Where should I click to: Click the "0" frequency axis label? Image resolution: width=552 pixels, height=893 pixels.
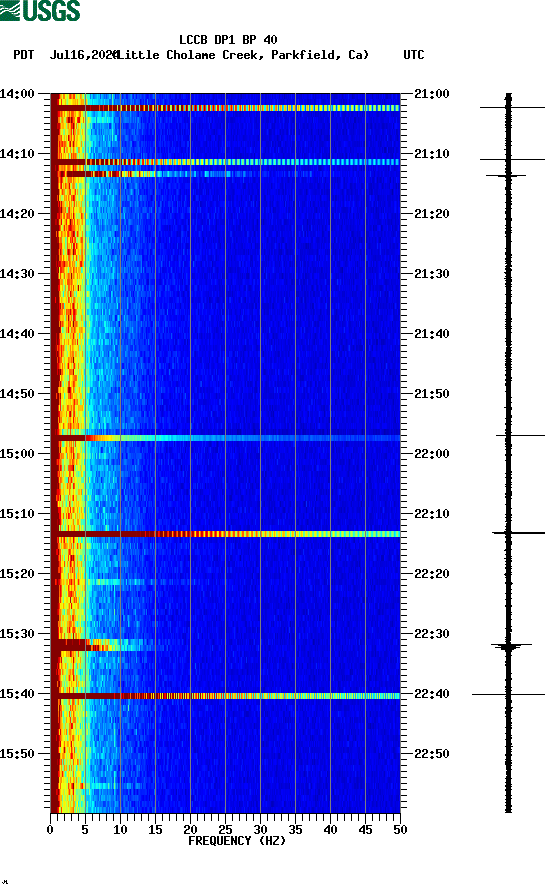(50, 830)
